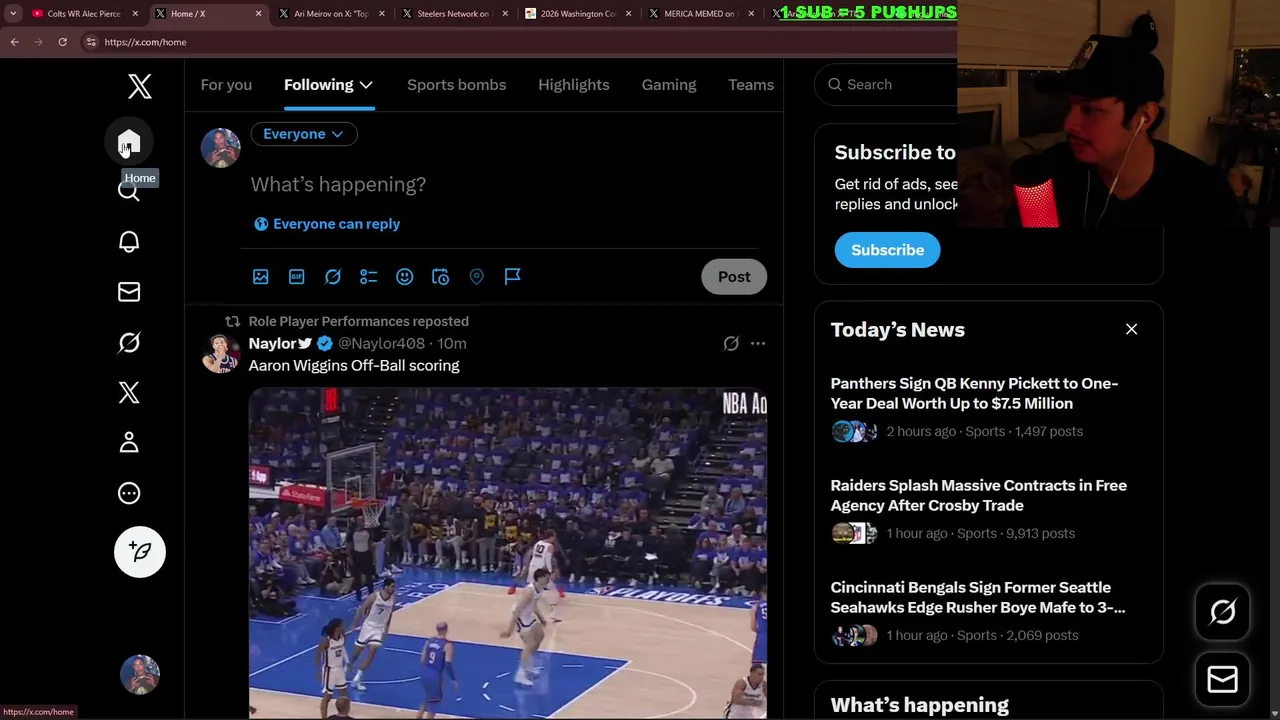This screenshot has width=1280, height=720.
Task: Open the browser tab list dropdown arrow
Action: click(x=13, y=14)
